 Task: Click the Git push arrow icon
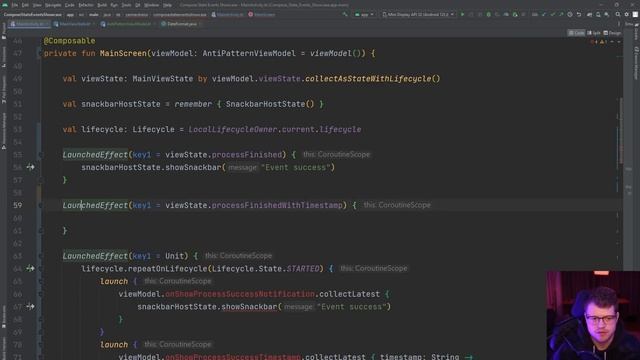[561, 14]
